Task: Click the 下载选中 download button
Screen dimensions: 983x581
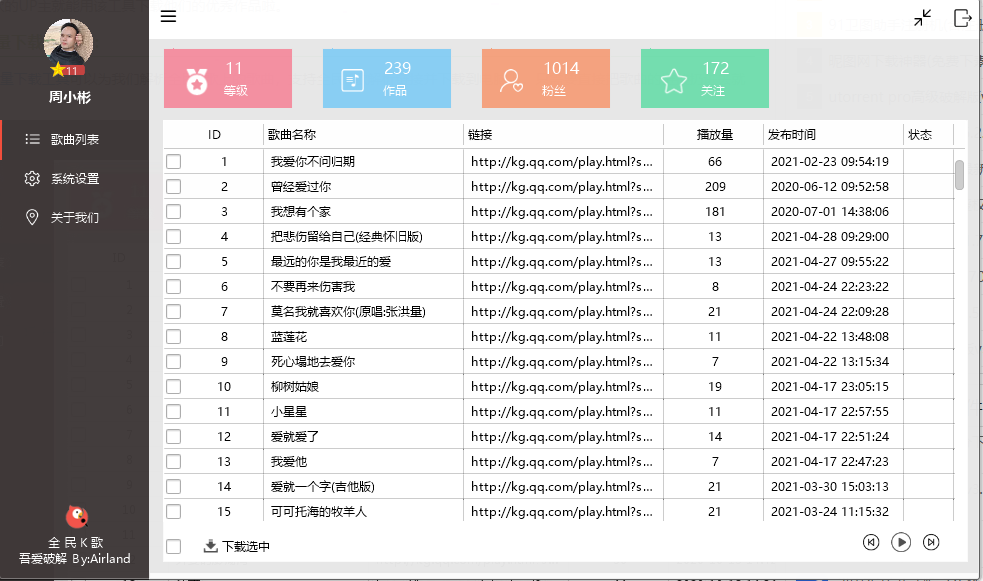Action: [237, 546]
